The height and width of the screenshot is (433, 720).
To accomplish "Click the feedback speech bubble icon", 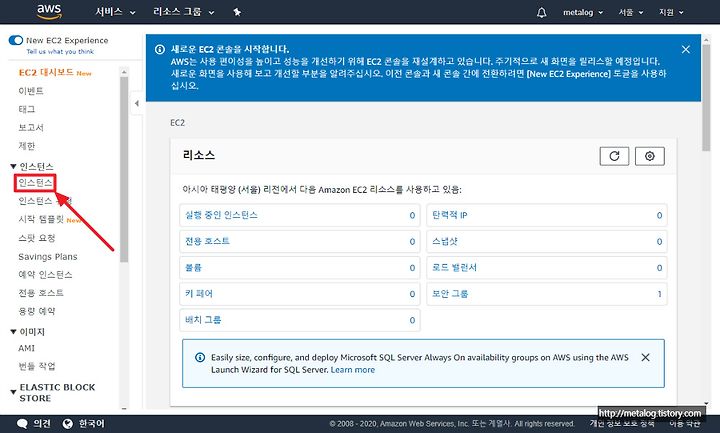I will (22, 423).
